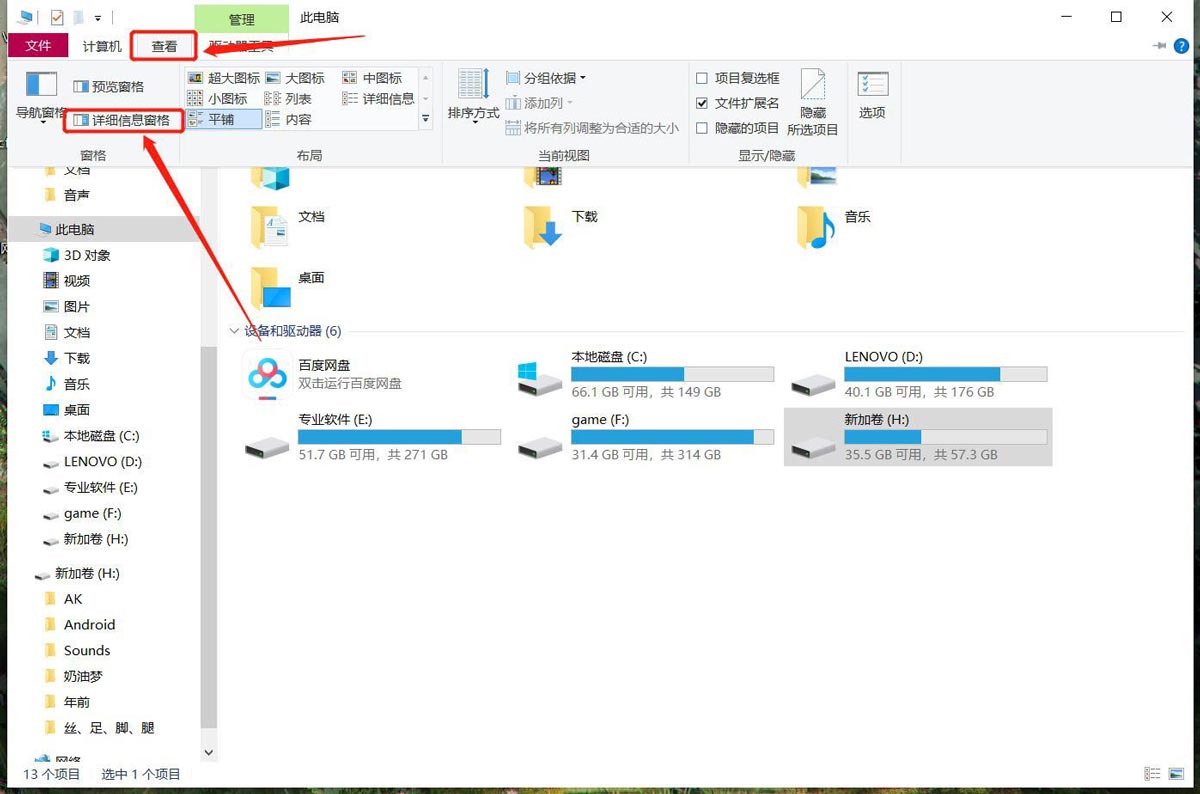Image resolution: width=1200 pixels, height=794 pixels.
Task: Open the 文件 menu
Action: pyautogui.click(x=38, y=46)
